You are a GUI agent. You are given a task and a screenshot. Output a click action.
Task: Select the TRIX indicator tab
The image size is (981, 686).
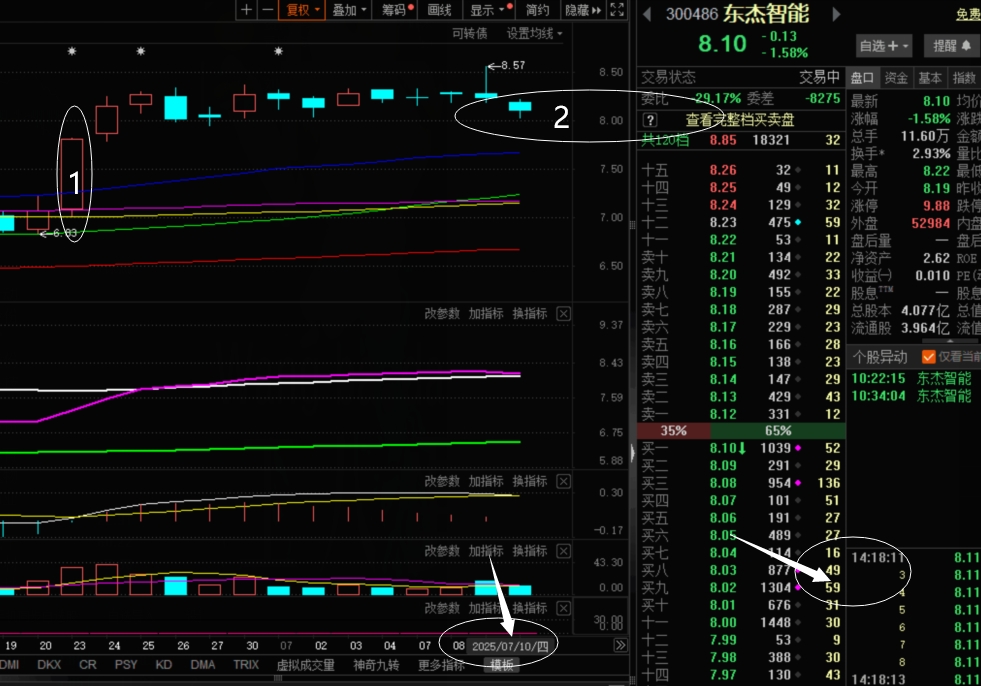click(246, 665)
